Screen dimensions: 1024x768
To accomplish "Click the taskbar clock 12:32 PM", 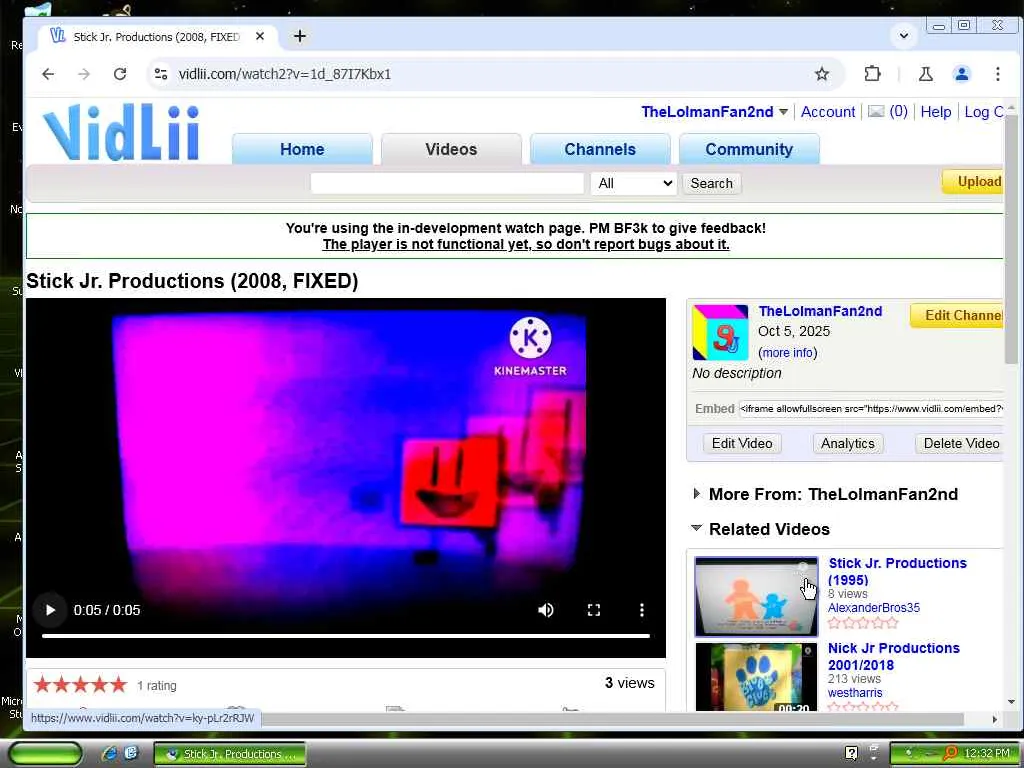I will [987, 754].
